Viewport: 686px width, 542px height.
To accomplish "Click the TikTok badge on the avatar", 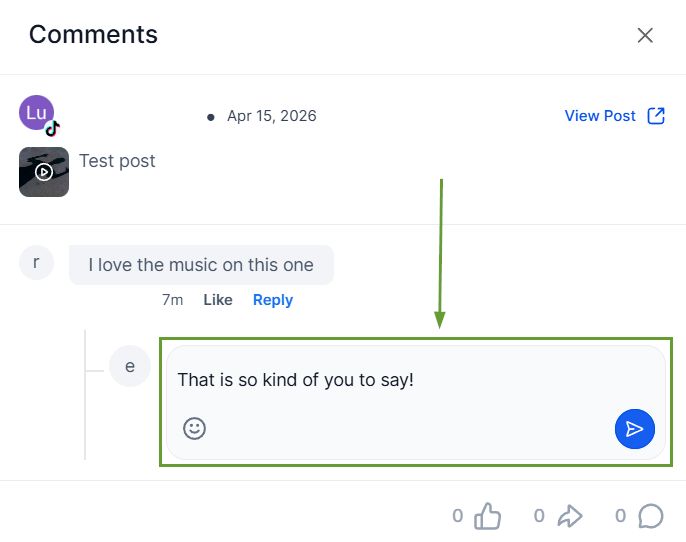I will pyautogui.click(x=53, y=128).
